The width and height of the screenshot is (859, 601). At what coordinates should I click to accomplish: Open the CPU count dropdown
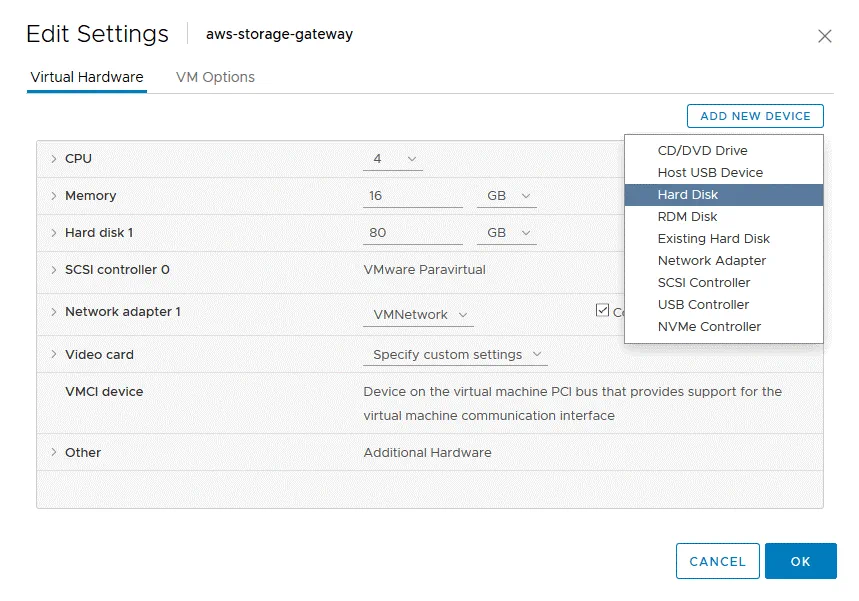coord(393,159)
